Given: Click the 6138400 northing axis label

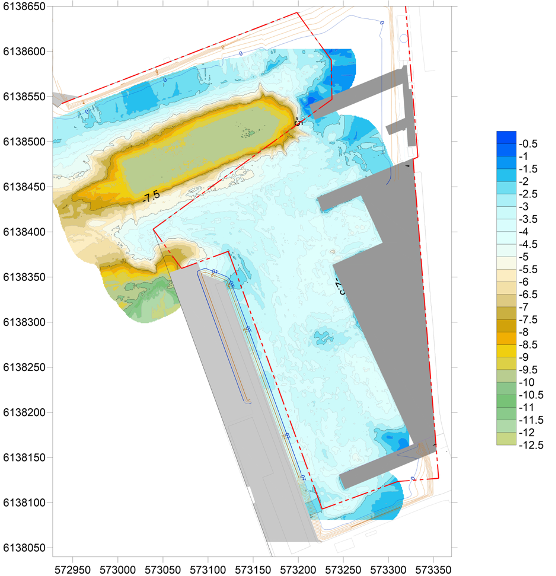Looking at the screenshot, I should click(24, 232).
